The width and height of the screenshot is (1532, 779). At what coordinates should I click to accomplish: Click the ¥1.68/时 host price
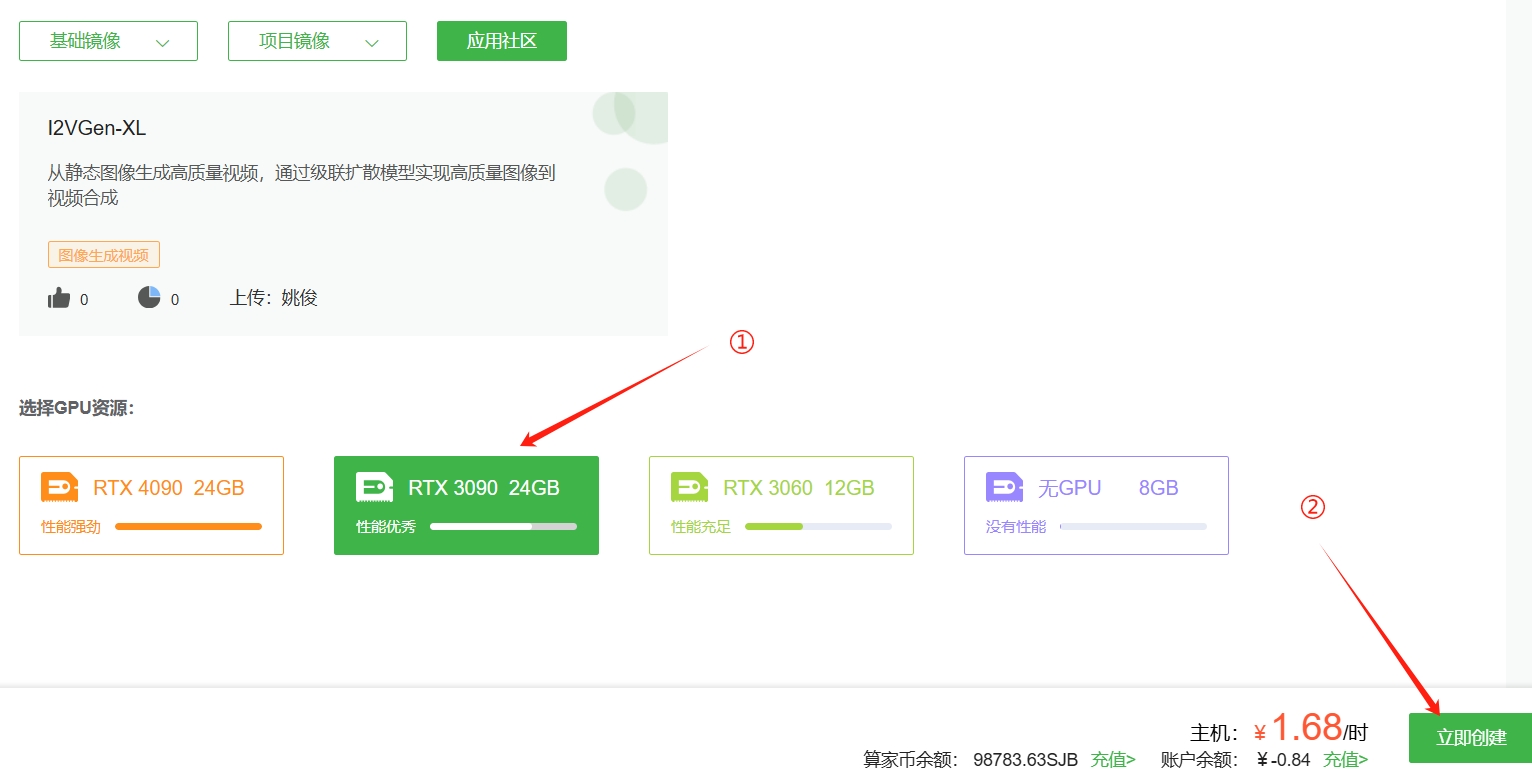point(1310,728)
